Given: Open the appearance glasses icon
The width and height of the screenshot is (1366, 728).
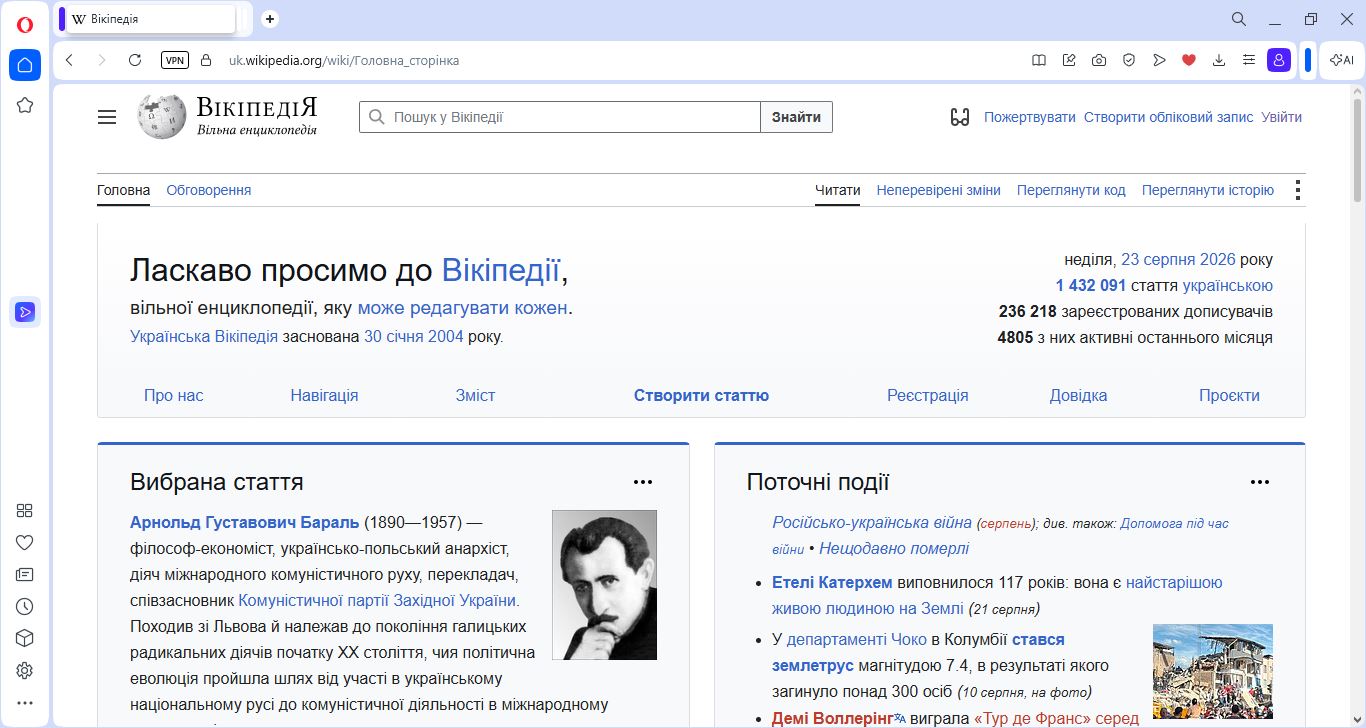Looking at the screenshot, I should click(960, 117).
